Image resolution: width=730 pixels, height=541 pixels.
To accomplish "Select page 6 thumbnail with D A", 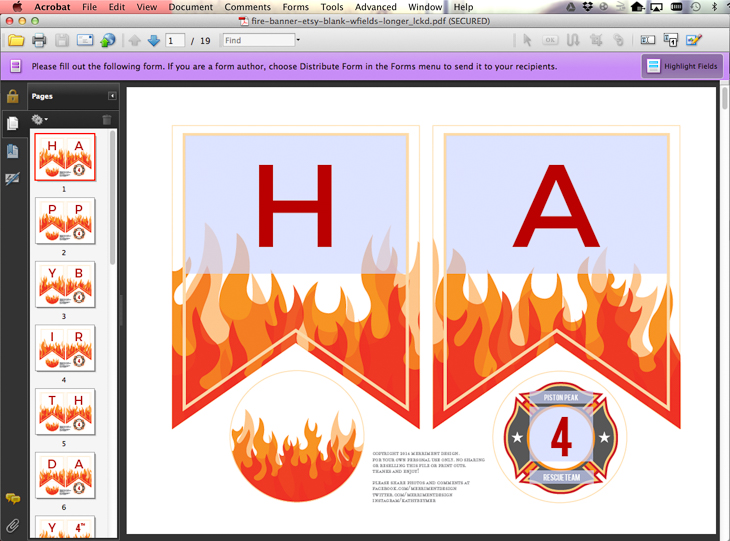I will [65, 475].
